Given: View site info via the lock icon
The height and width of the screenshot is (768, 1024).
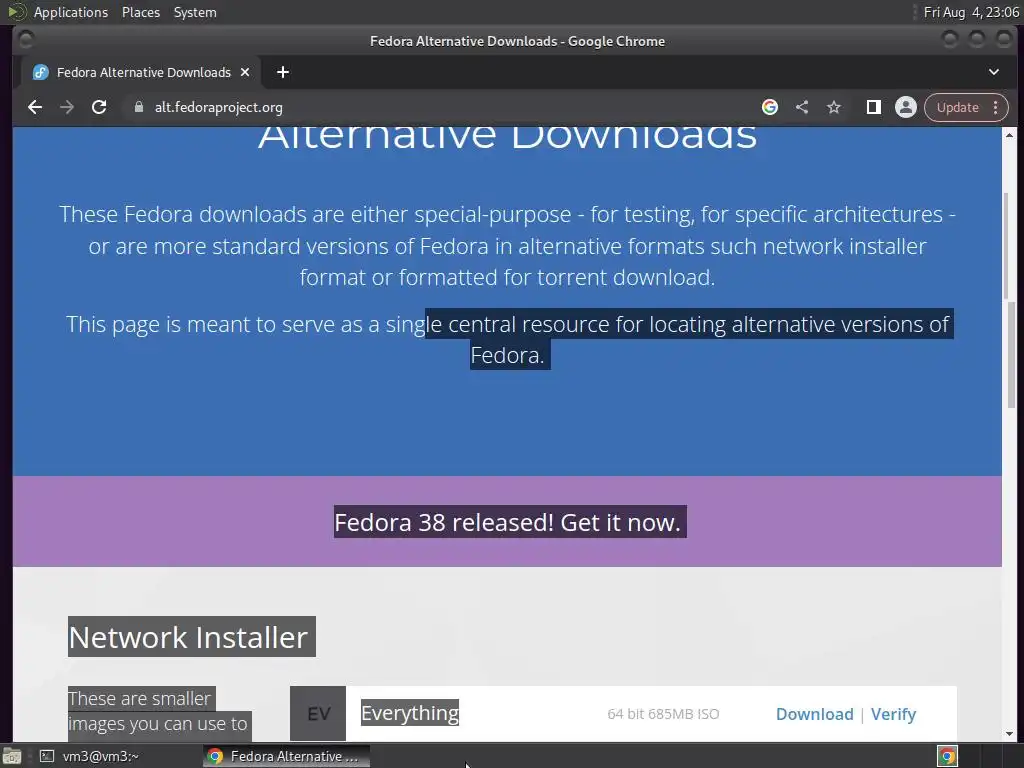Looking at the screenshot, I should tap(138, 107).
